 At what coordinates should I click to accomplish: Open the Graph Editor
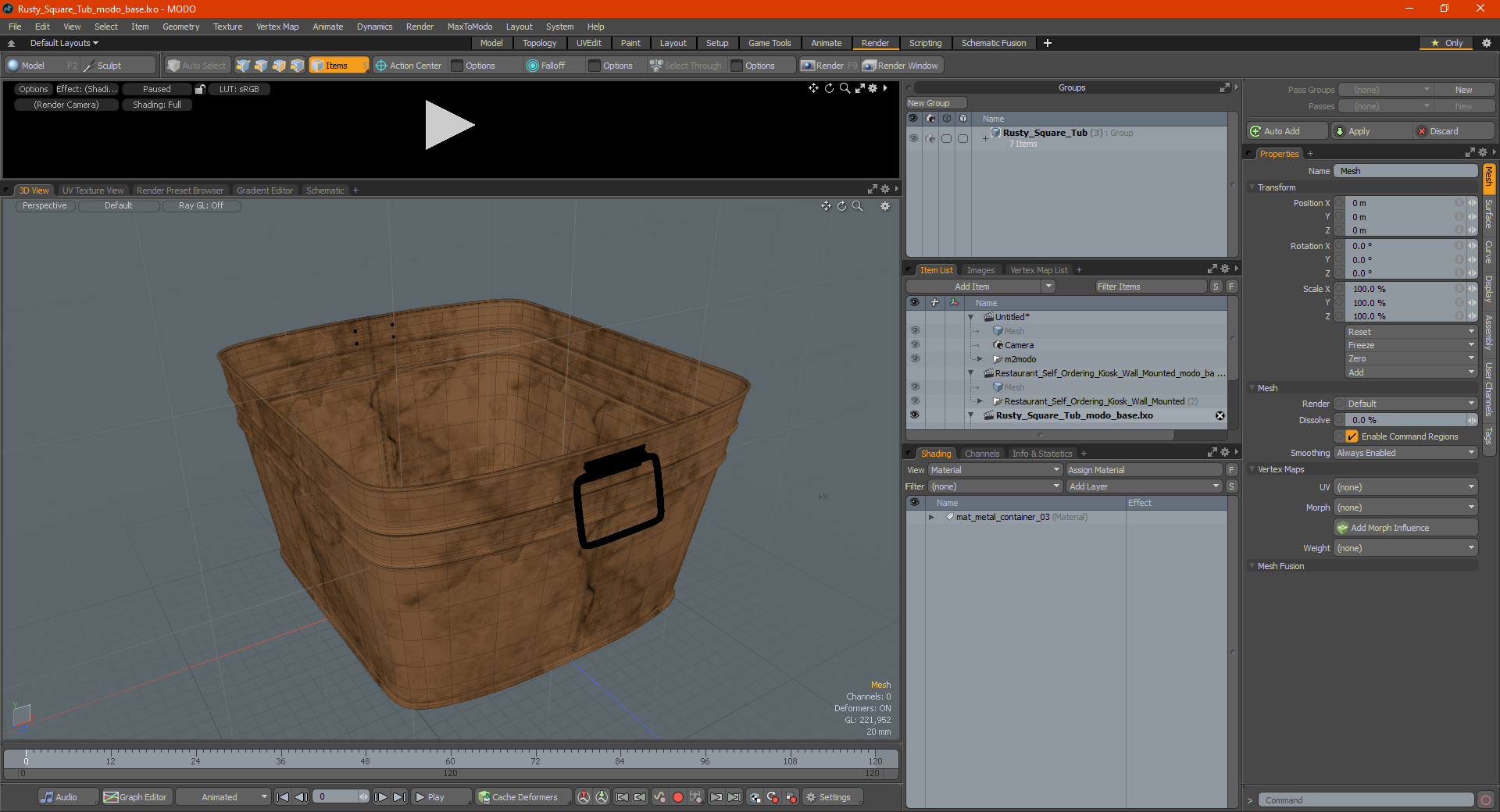pos(136,797)
